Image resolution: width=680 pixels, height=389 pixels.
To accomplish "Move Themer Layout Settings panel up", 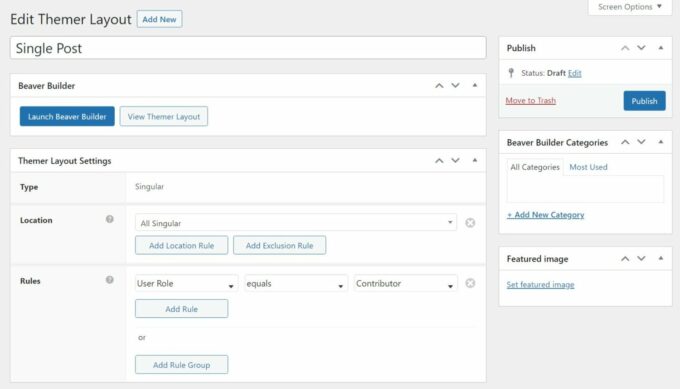I will click(439, 161).
